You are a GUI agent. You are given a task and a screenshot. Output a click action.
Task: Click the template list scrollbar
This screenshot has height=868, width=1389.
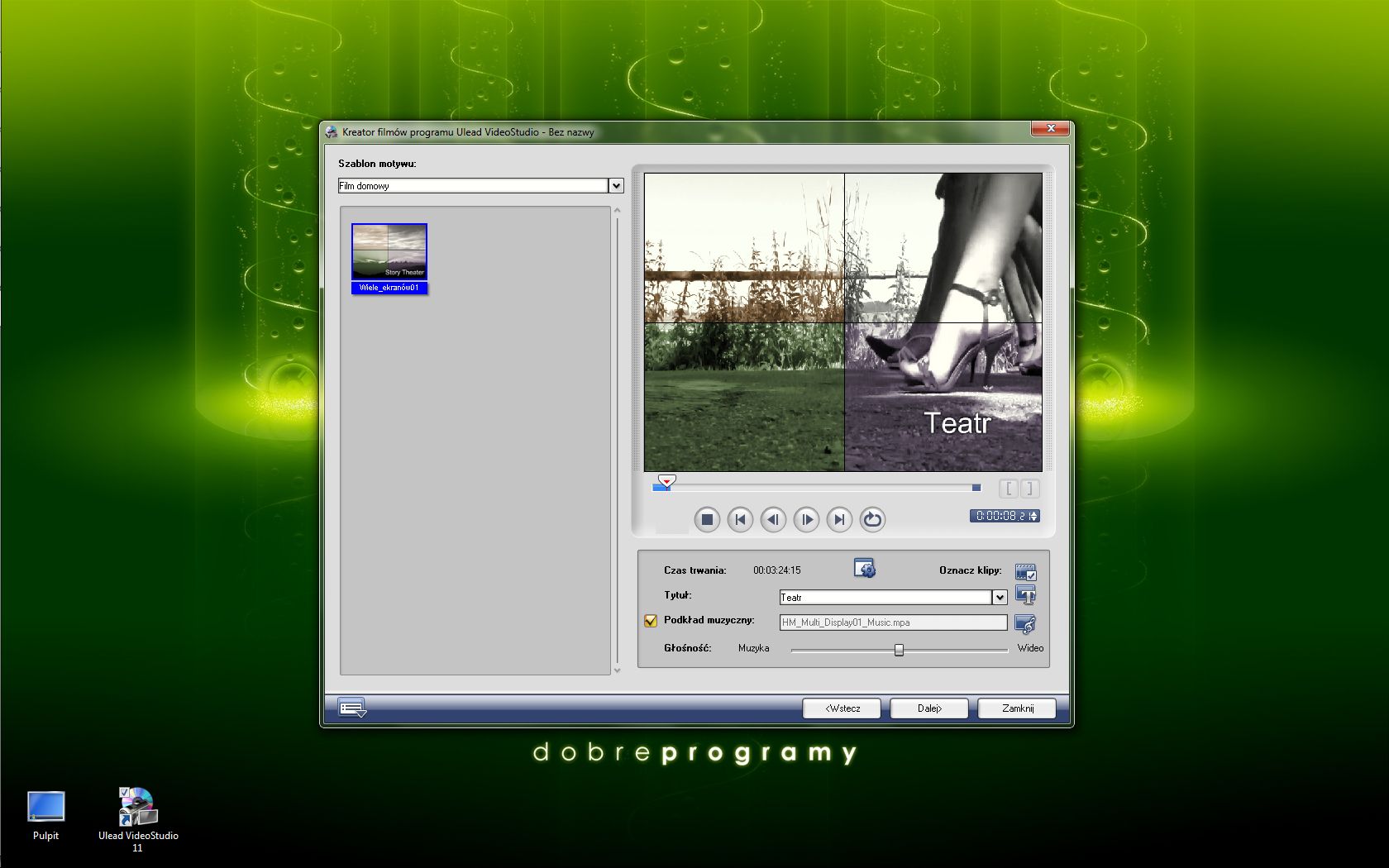(617, 441)
